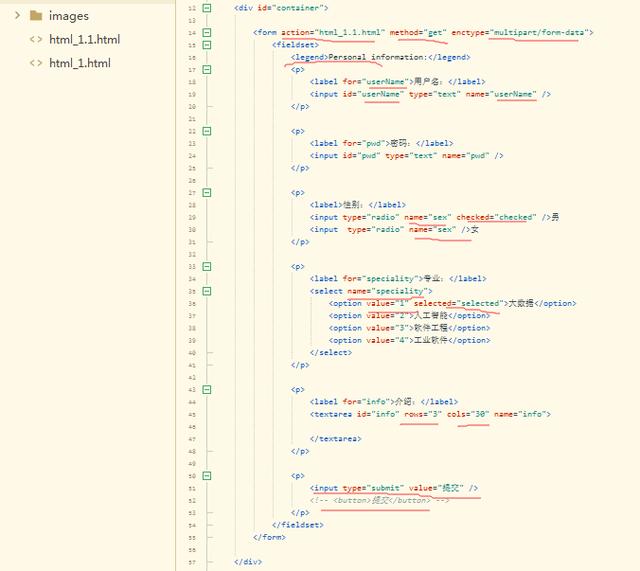This screenshot has height=571, width=640.
Task: Click the second radio input line without checked
Action: [394, 229]
